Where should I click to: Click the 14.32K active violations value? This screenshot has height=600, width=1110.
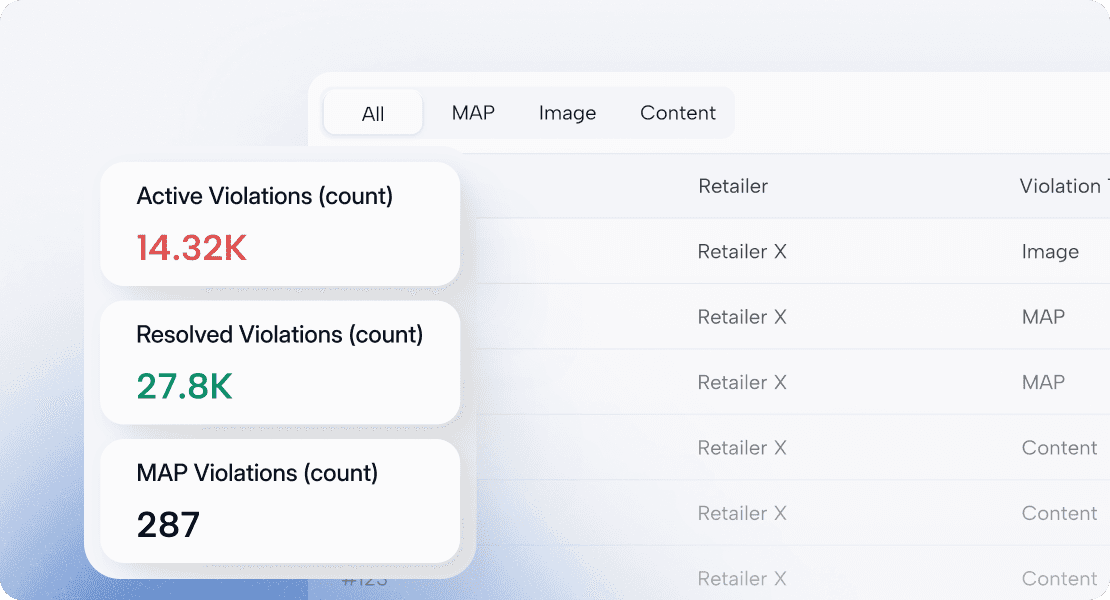(x=192, y=248)
